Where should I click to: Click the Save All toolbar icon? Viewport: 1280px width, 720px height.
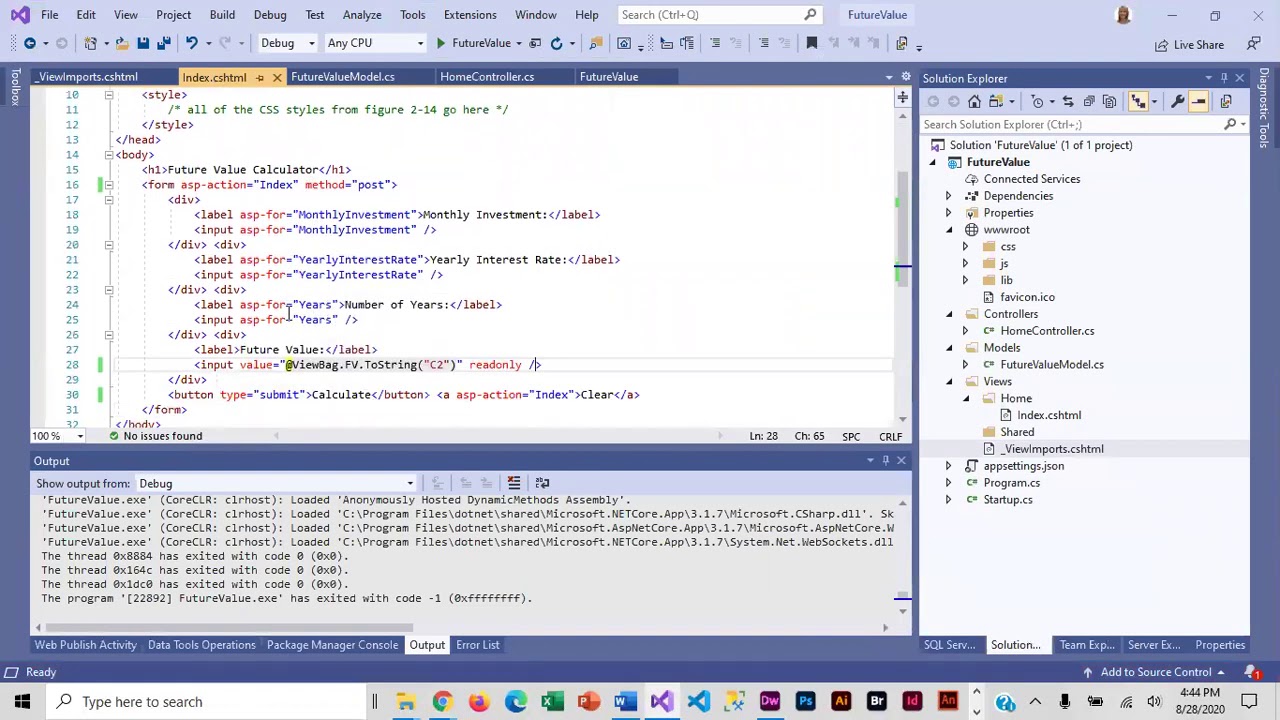click(164, 43)
